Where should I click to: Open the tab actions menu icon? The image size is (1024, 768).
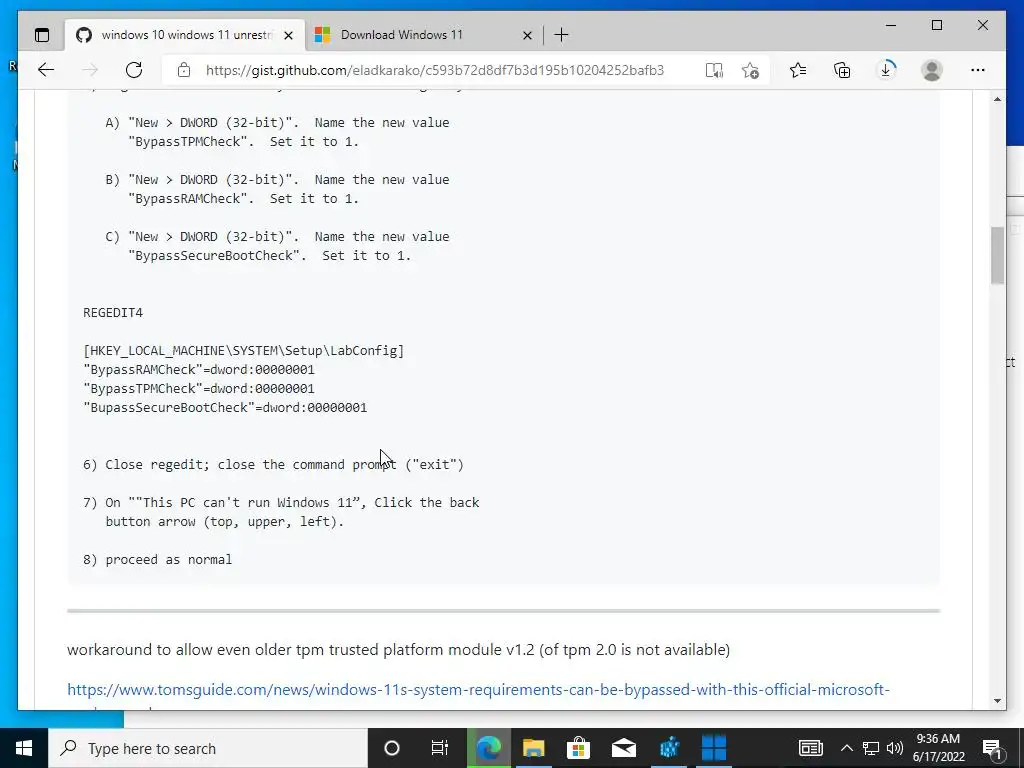coord(42,35)
